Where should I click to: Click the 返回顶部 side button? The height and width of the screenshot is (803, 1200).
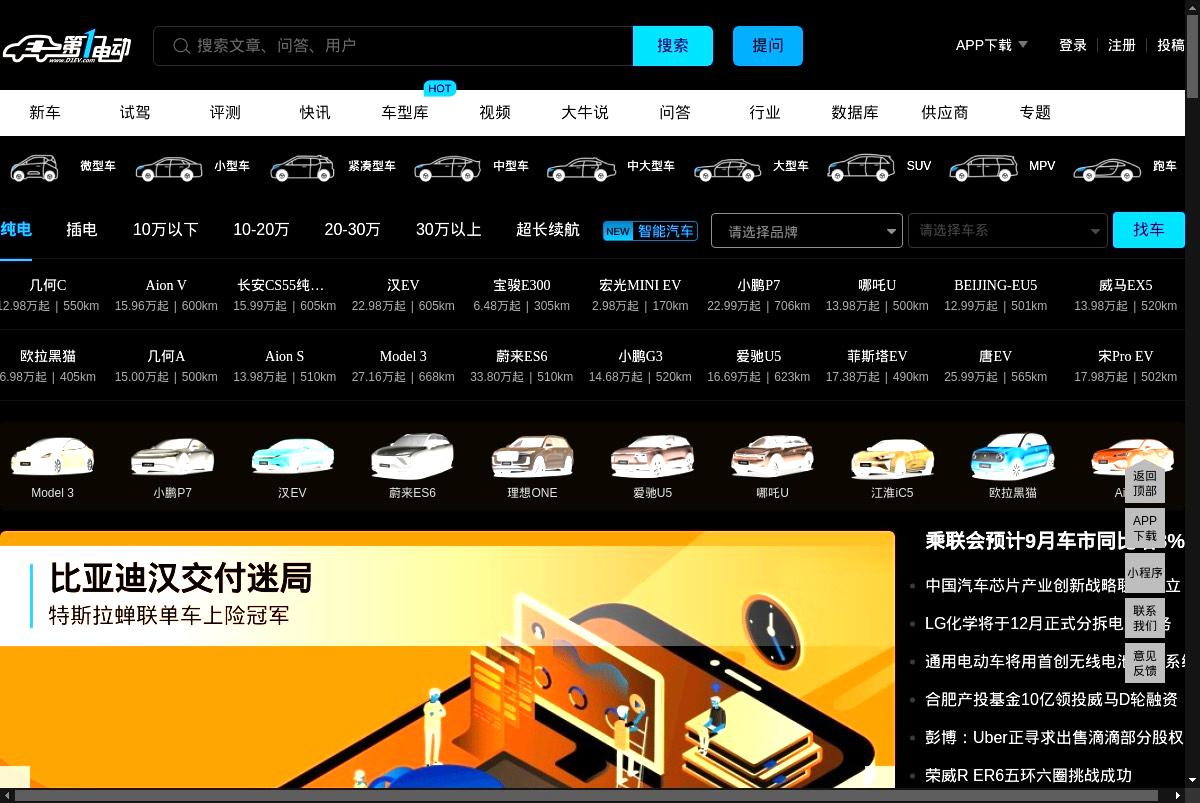tap(1145, 484)
